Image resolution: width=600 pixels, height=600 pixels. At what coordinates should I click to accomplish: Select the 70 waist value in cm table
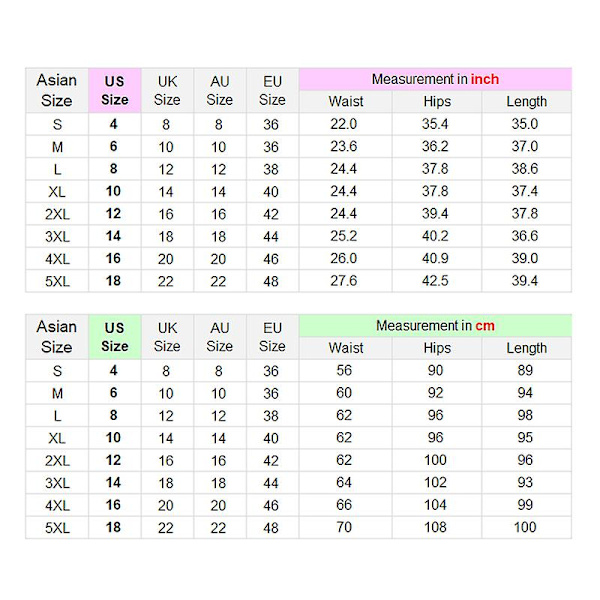[x=344, y=527]
